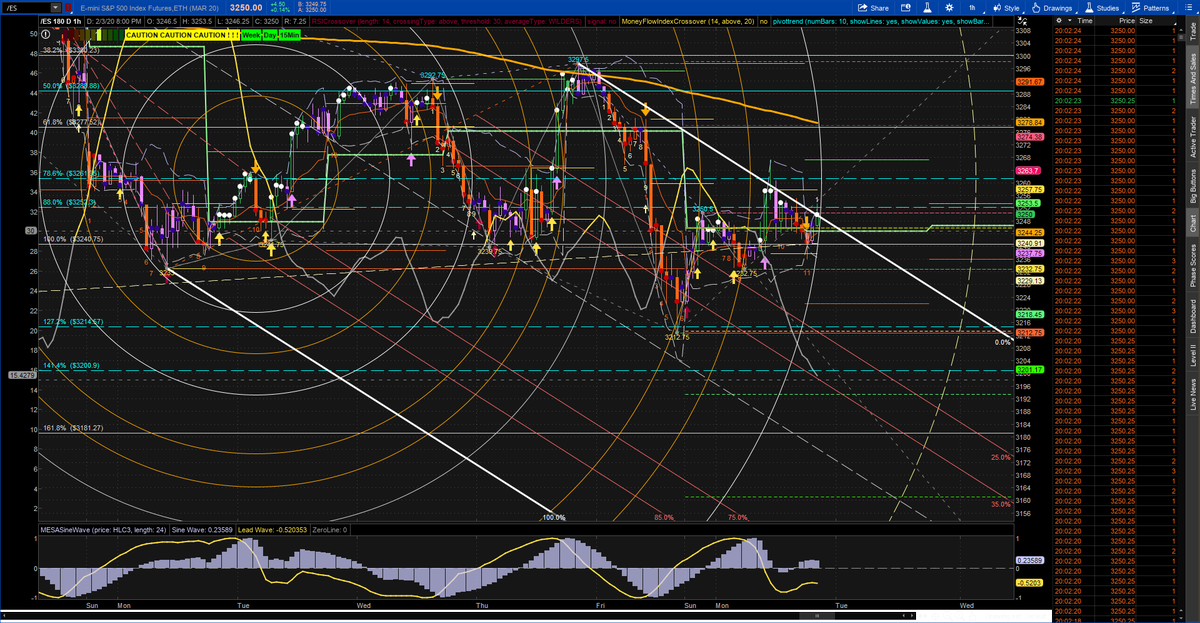Click the CAUTION CAUTION CAUTION label
This screenshot has height=623, width=1200.
click(182, 34)
